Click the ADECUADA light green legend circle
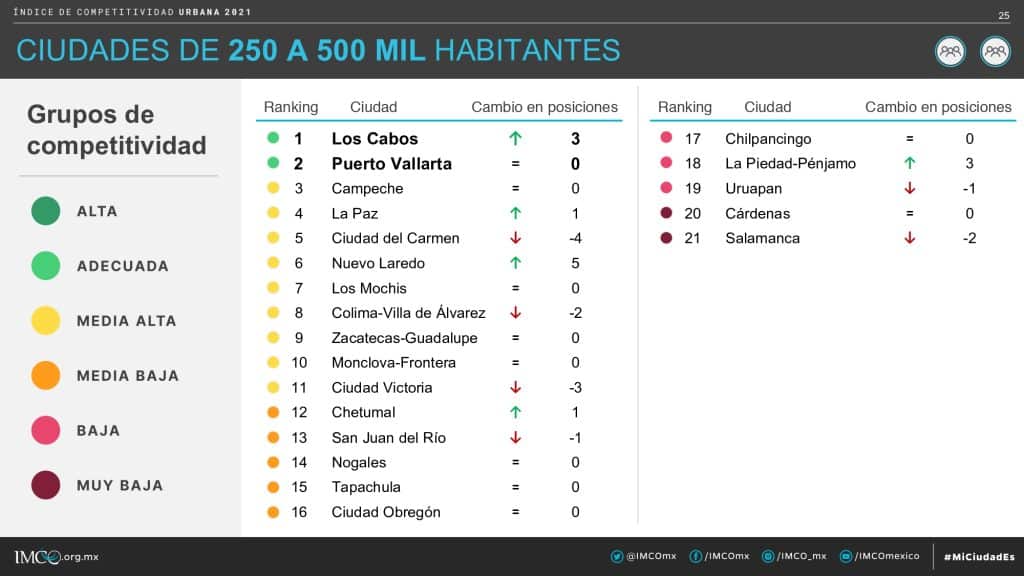Image resolution: width=1024 pixels, height=576 pixels. (x=46, y=266)
